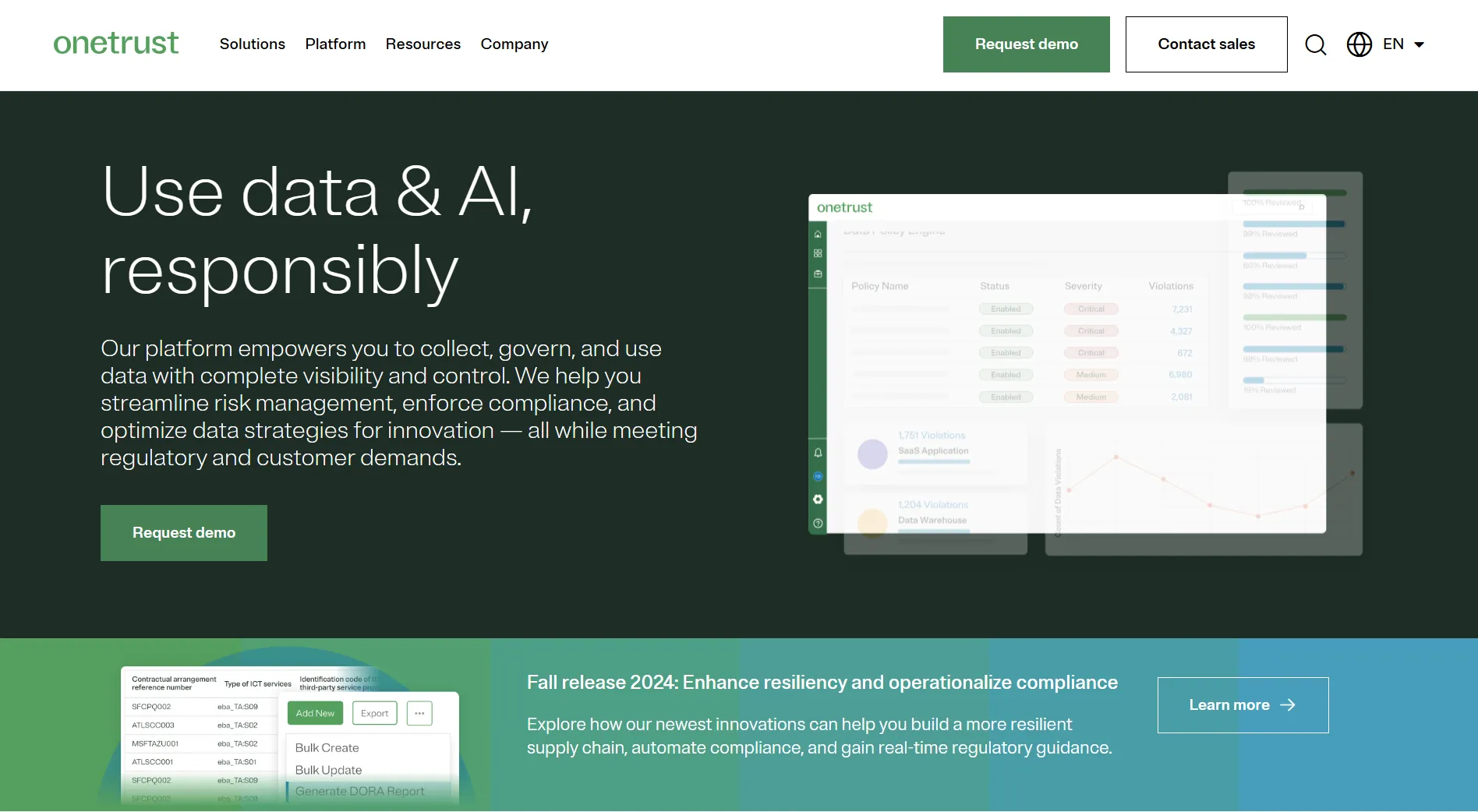Select the apps grid icon in the sidebar

(817, 253)
